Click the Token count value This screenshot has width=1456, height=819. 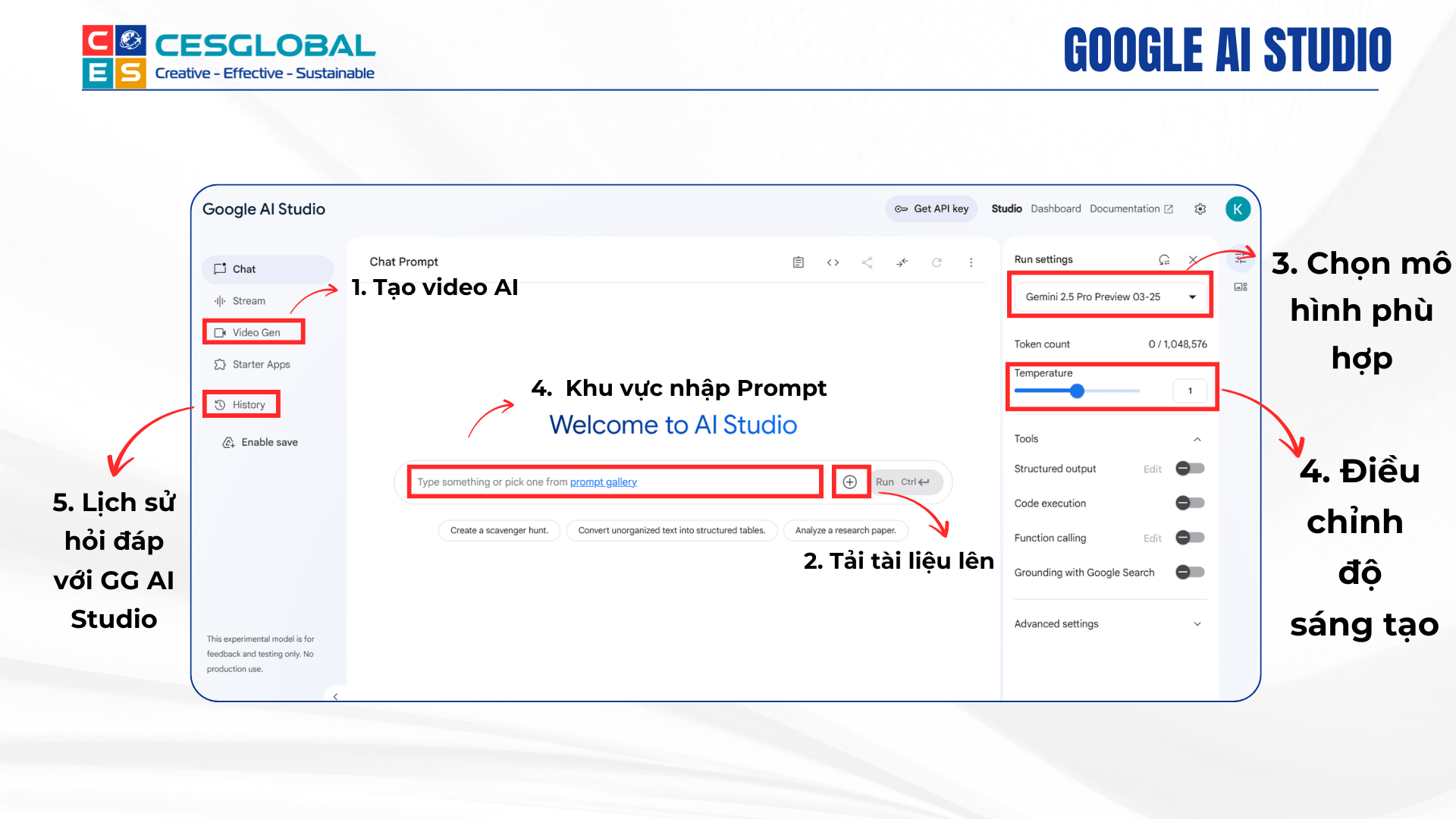pyautogui.click(x=1177, y=344)
